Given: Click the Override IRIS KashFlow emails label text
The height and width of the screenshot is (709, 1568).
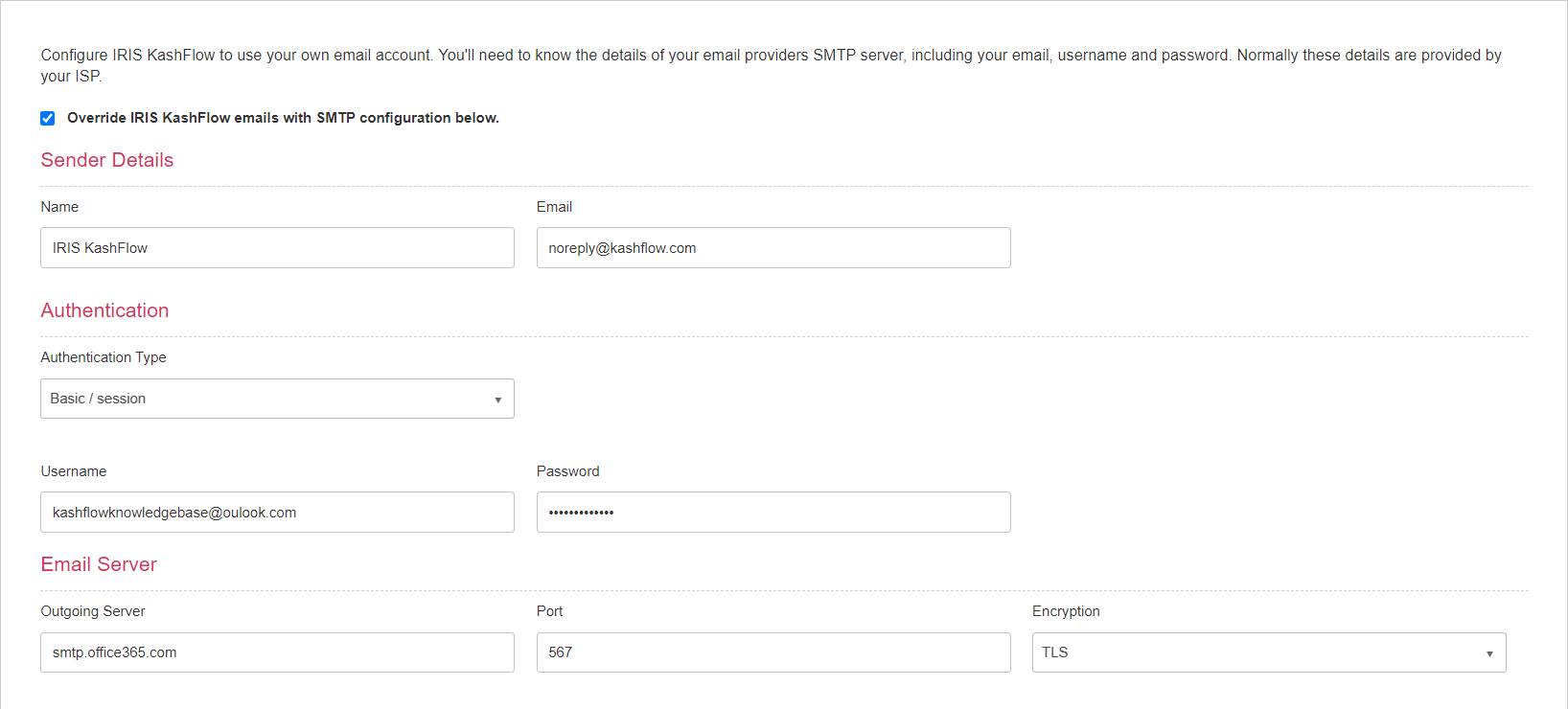Looking at the screenshot, I should 283,118.
